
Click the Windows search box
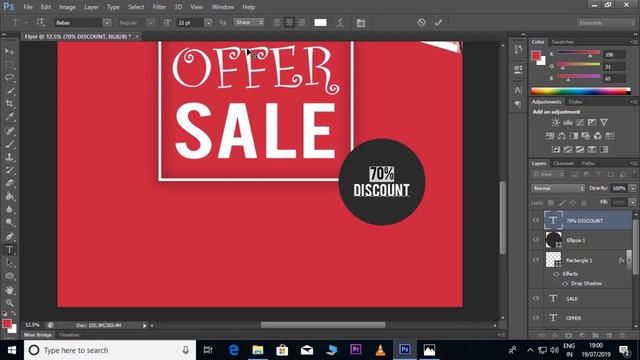pos(110,350)
